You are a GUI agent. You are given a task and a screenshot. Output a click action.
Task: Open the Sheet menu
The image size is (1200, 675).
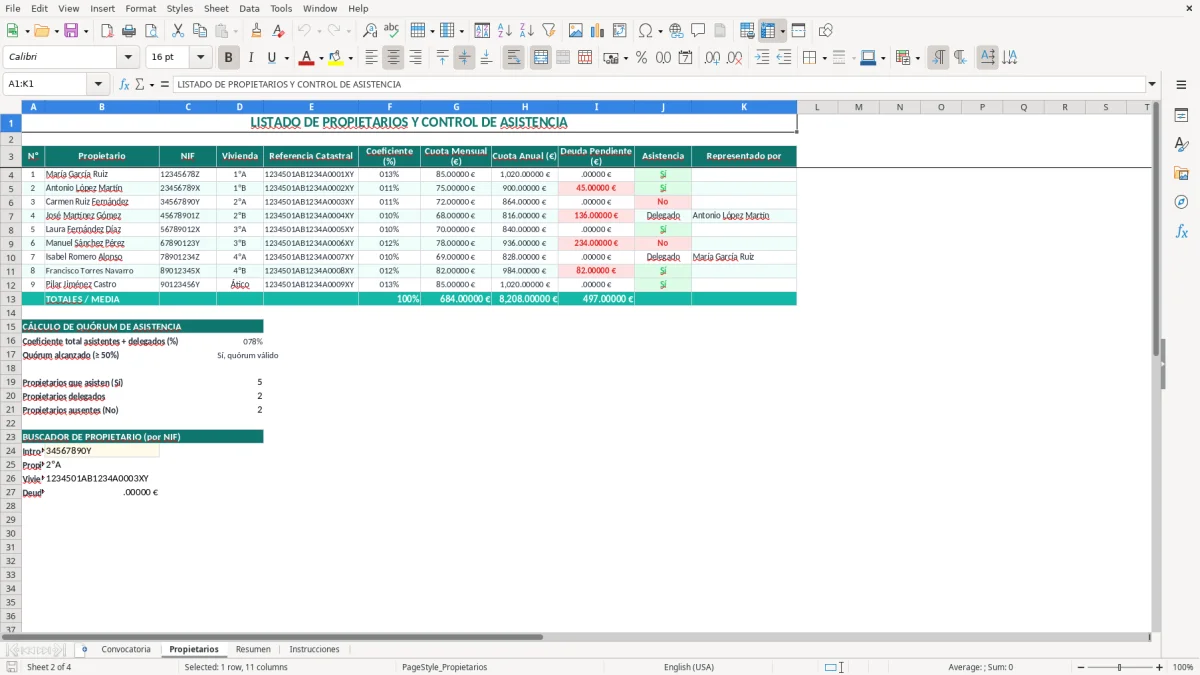point(216,8)
